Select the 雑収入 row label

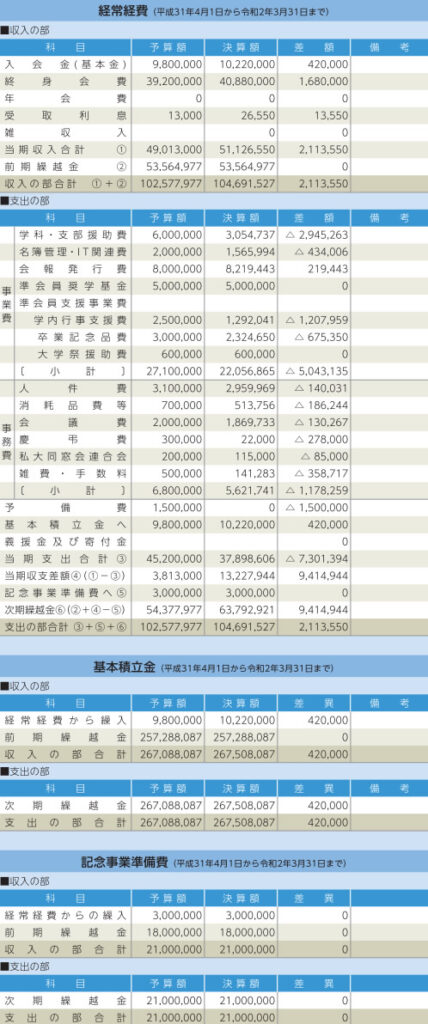65,133
